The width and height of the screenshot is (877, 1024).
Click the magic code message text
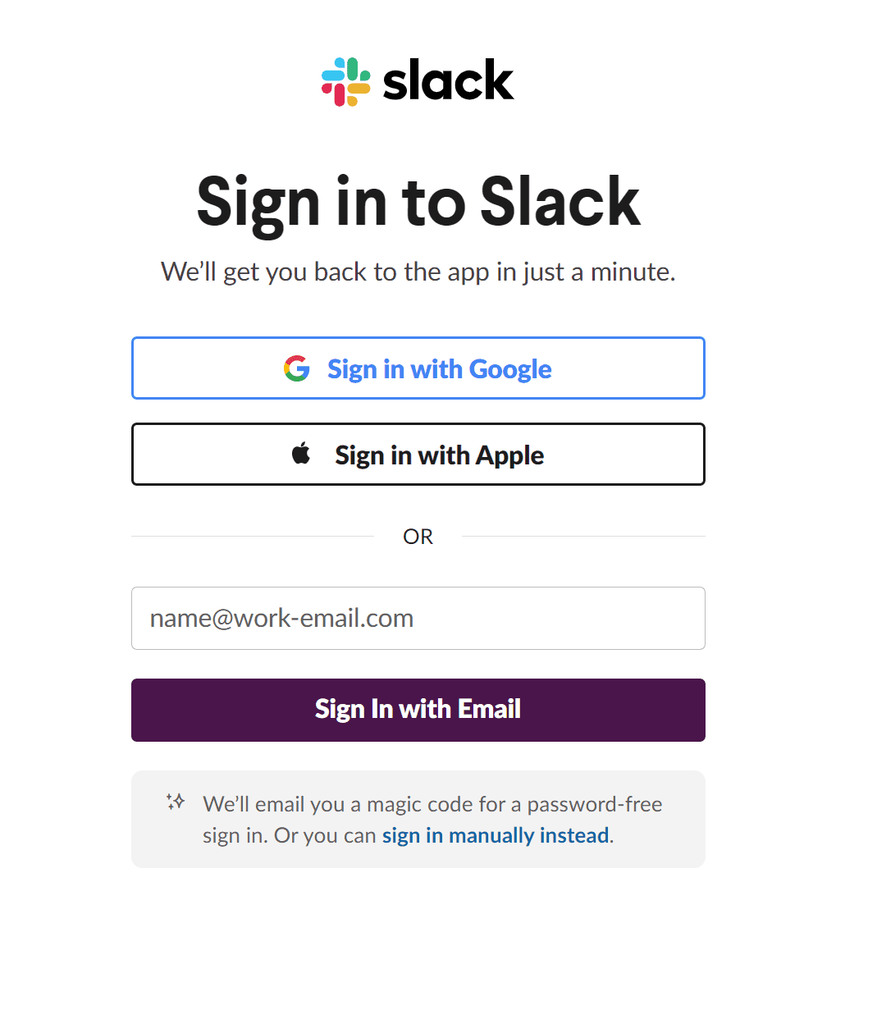pos(432,805)
